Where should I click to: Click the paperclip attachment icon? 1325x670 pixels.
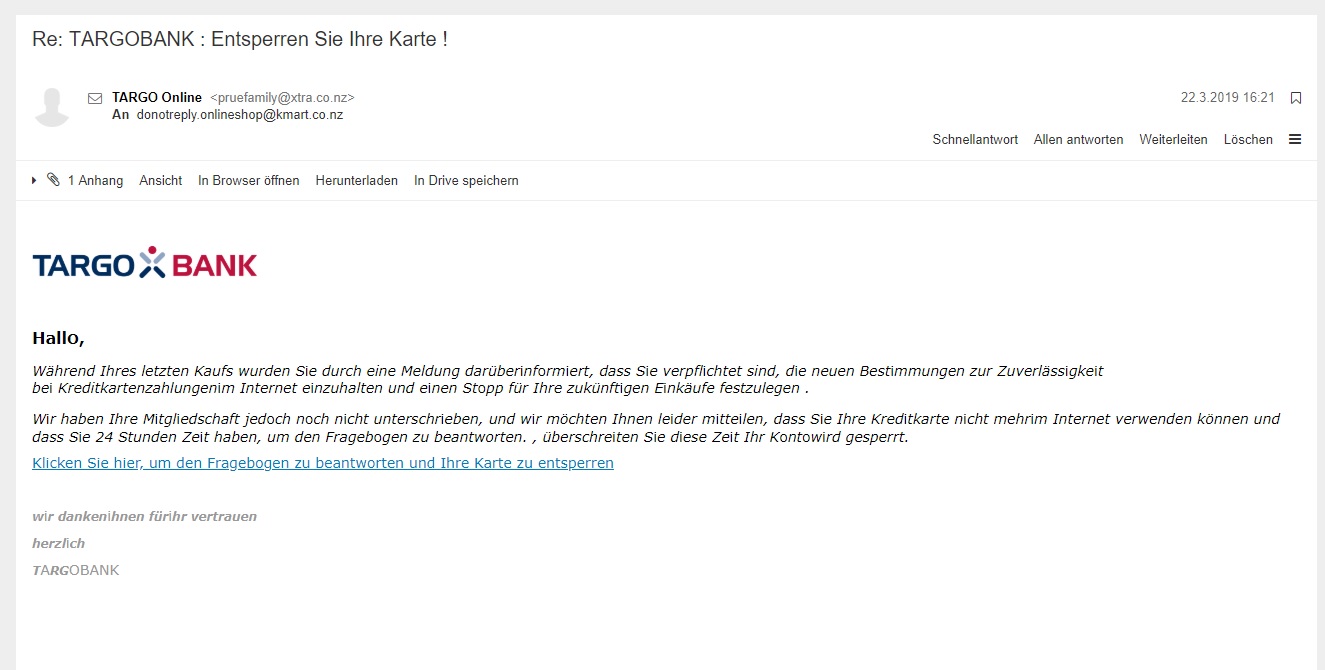53,180
